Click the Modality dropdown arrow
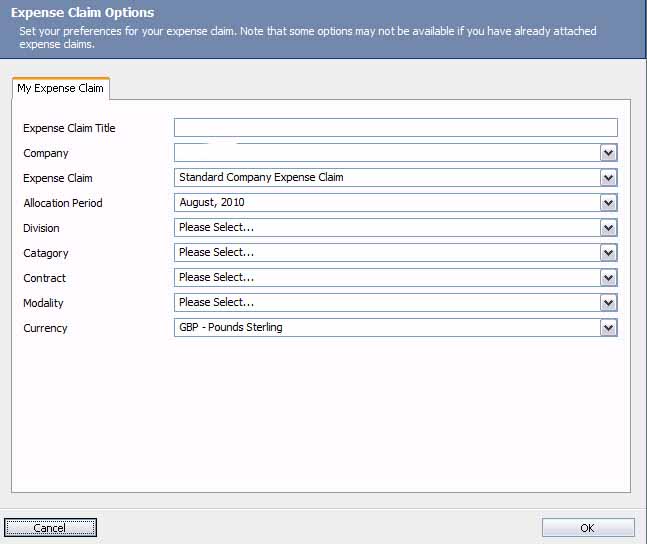 608,303
